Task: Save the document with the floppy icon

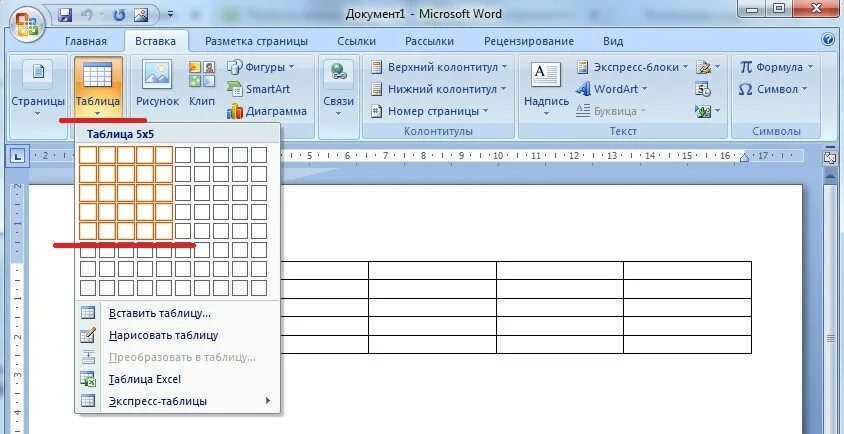Action: click(x=65, y=14)
